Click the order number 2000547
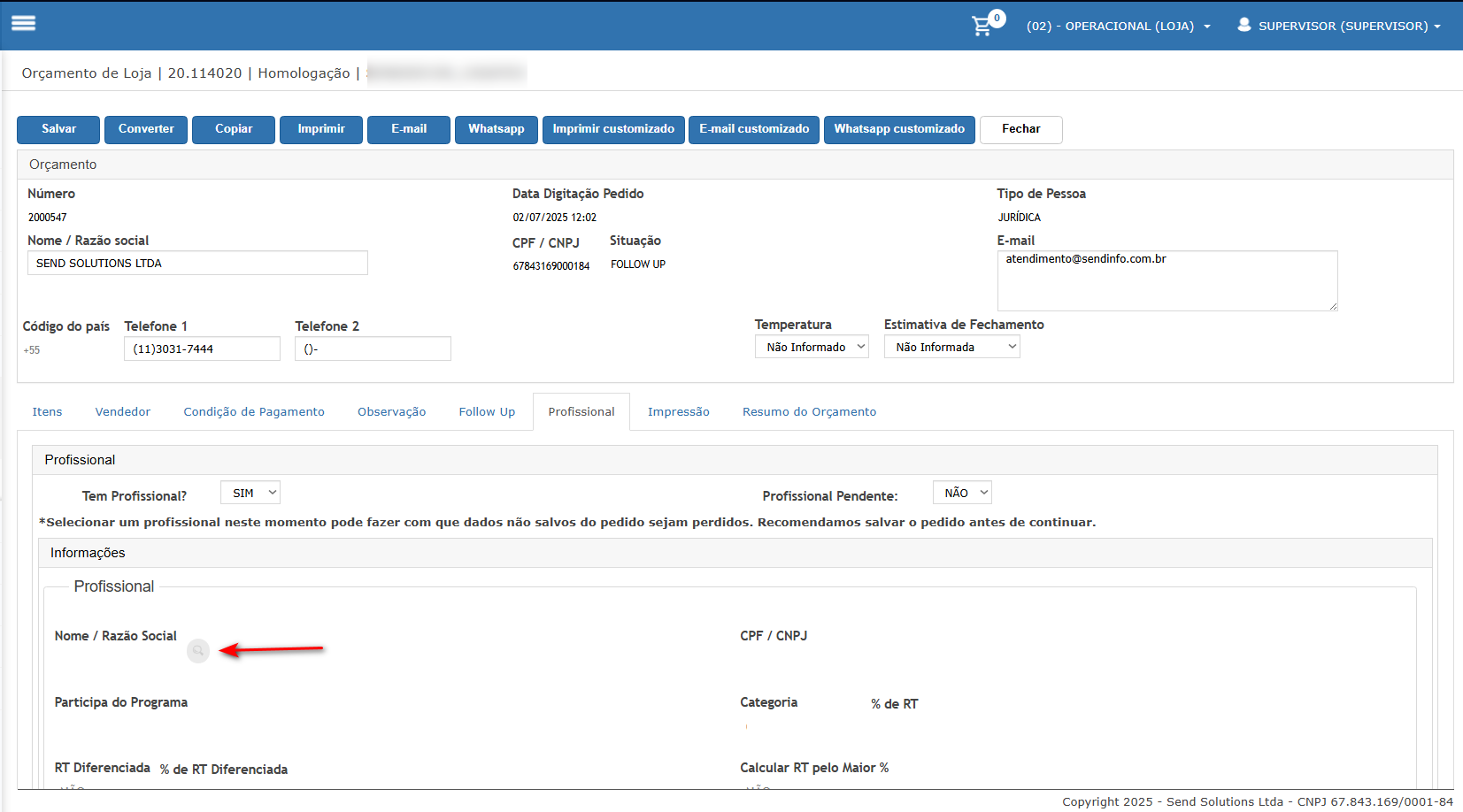Viewport: 1463px width, 812px height. [48, 218]
